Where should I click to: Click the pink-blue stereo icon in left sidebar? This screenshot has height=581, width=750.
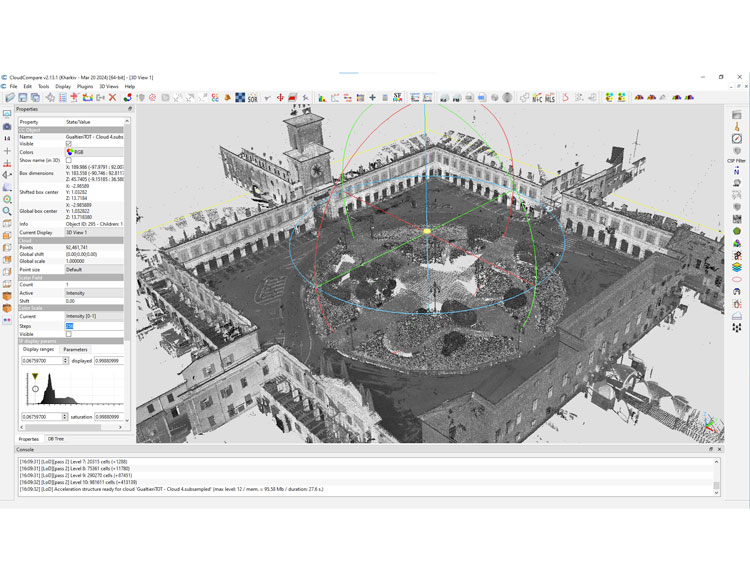7,320
